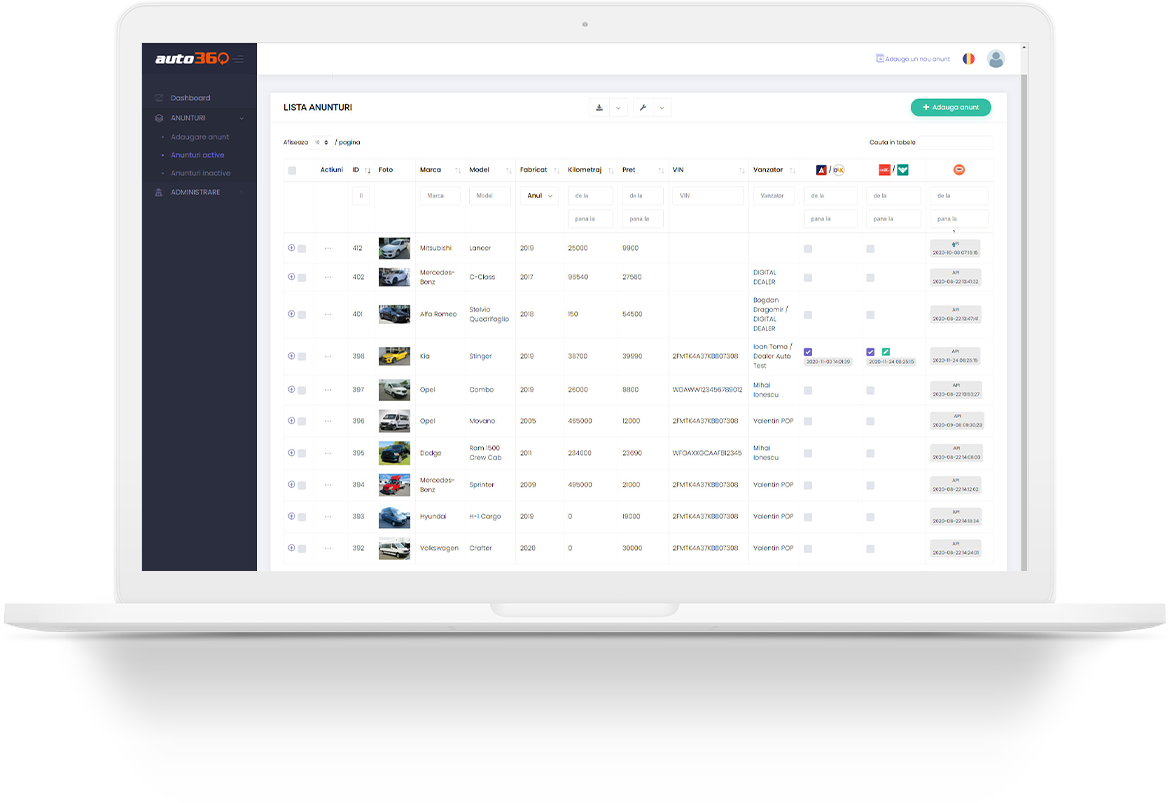
Task: Open Anunturi active in sidebar
Action: pos(198,155)
